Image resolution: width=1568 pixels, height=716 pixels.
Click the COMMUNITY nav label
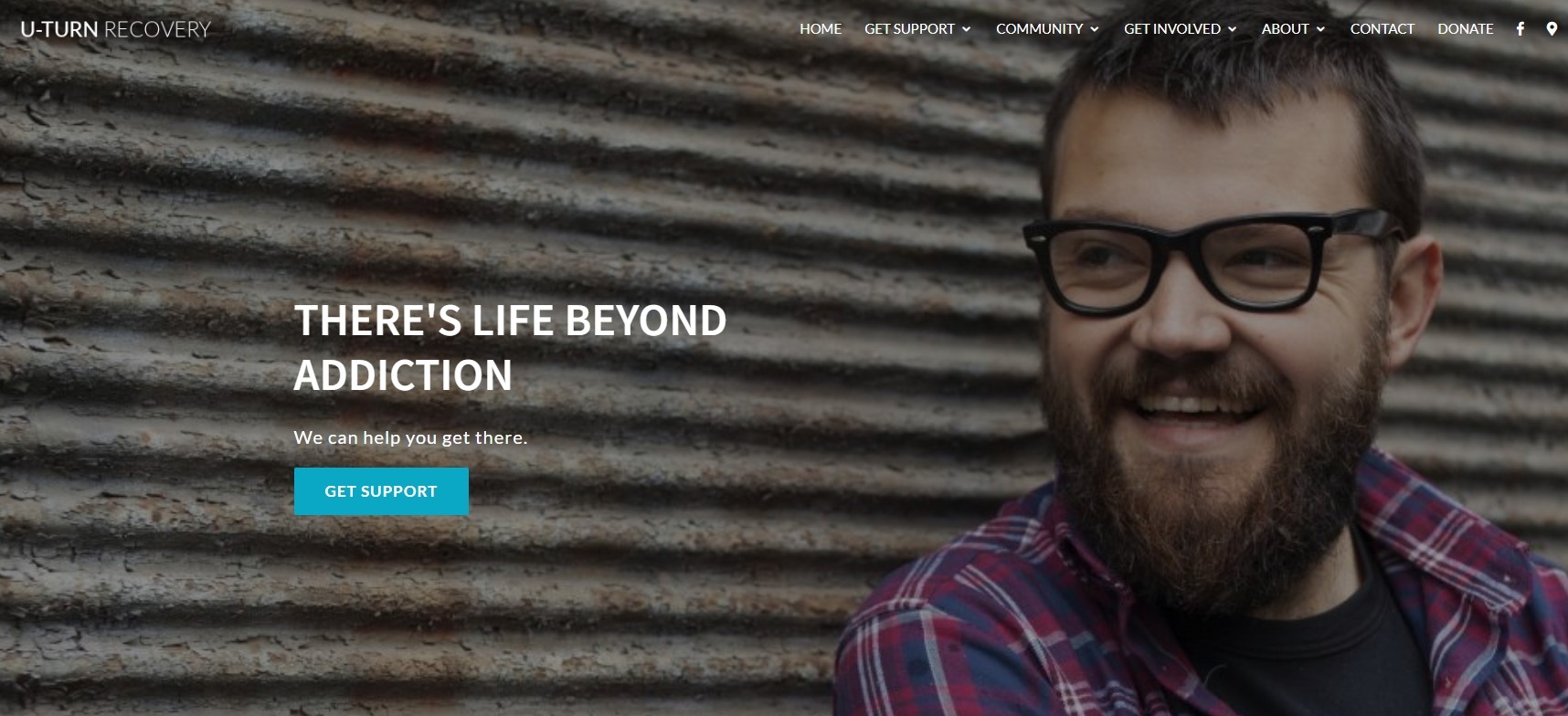tap(1039, 28)
